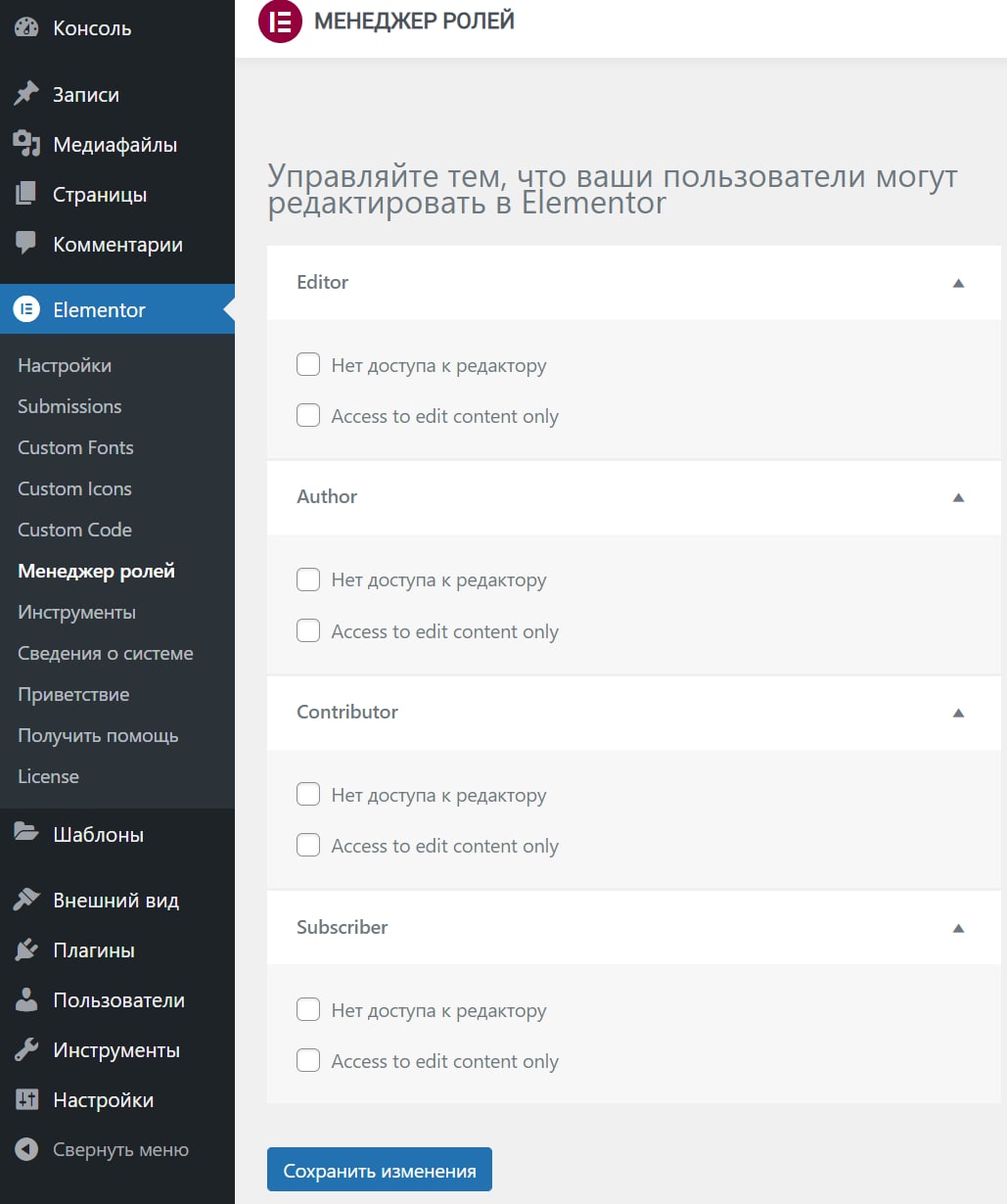This screenshot has width=1007, height=1204.
Task: Click the plug icon beside Плагины
Action: [x=26, y=949]
